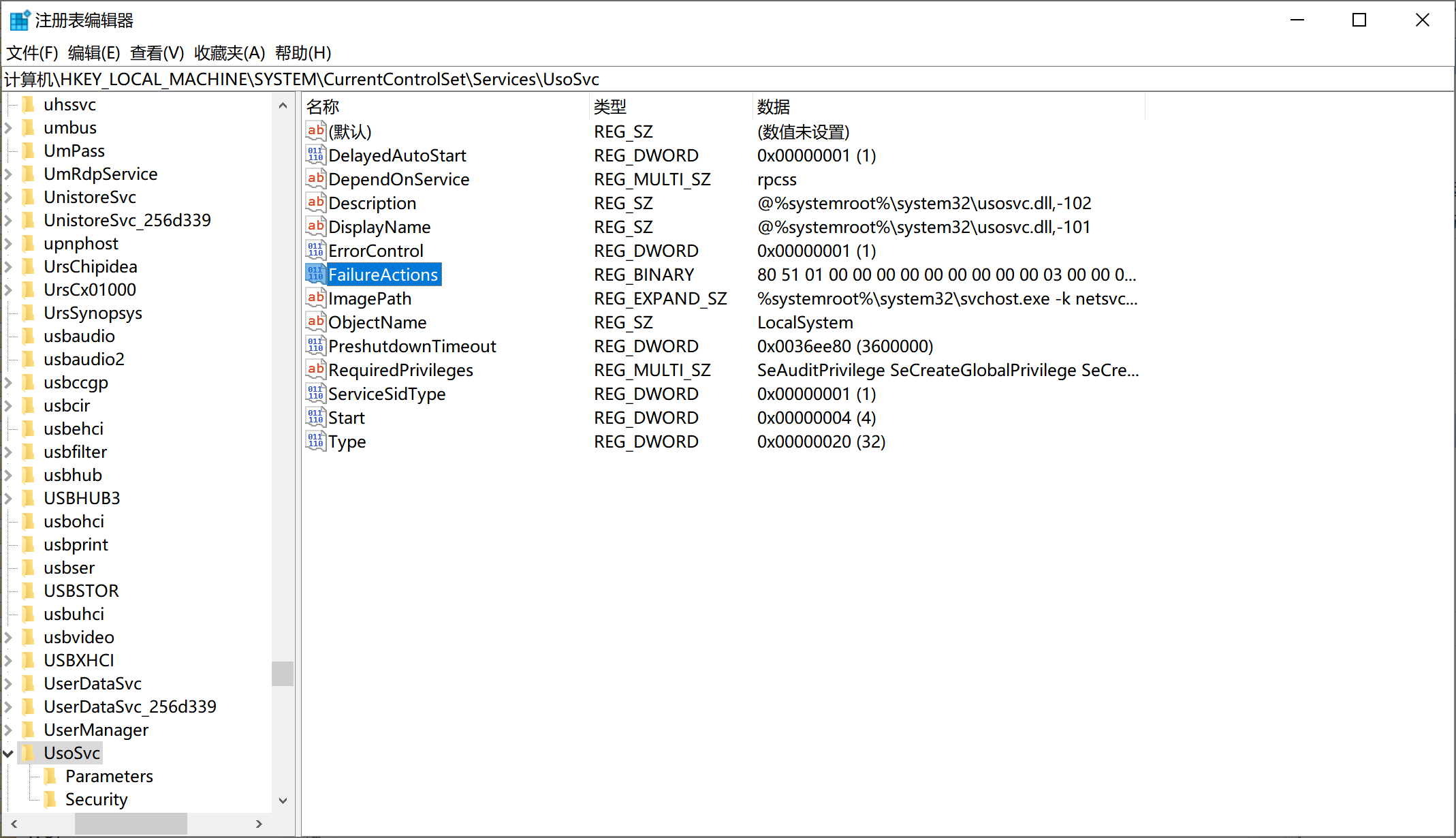Image resolution: width=1456 pixels, height=838 pixels.
Task: Click the DWORD icon next to Start
Action: pos(315,417)
